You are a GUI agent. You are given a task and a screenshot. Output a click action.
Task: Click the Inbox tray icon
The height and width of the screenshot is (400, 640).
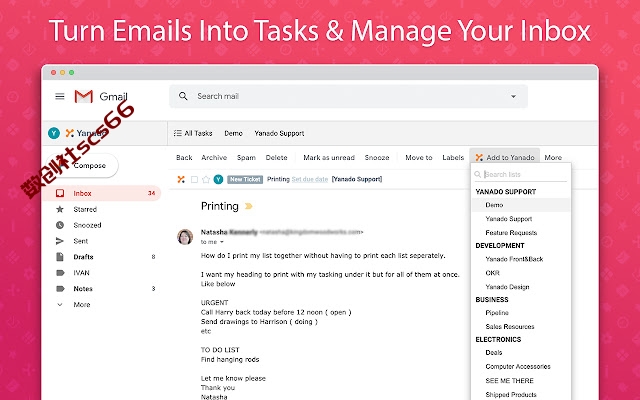pyautogui.click(x=60, y=193)
